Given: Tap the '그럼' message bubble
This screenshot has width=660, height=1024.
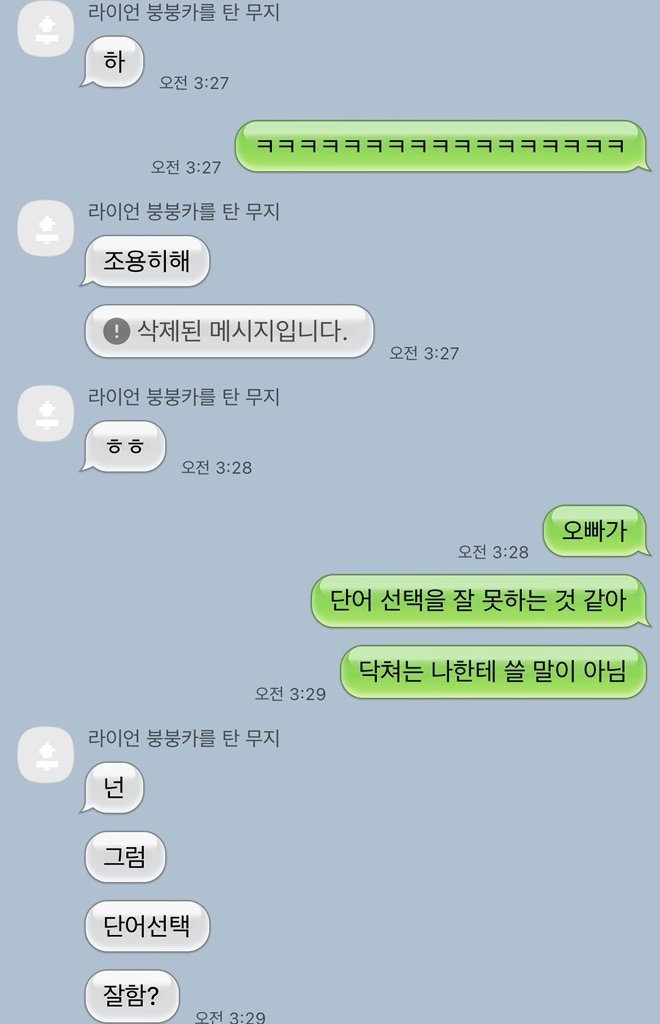Looking at the screenshot, I should tap(125, 857).
